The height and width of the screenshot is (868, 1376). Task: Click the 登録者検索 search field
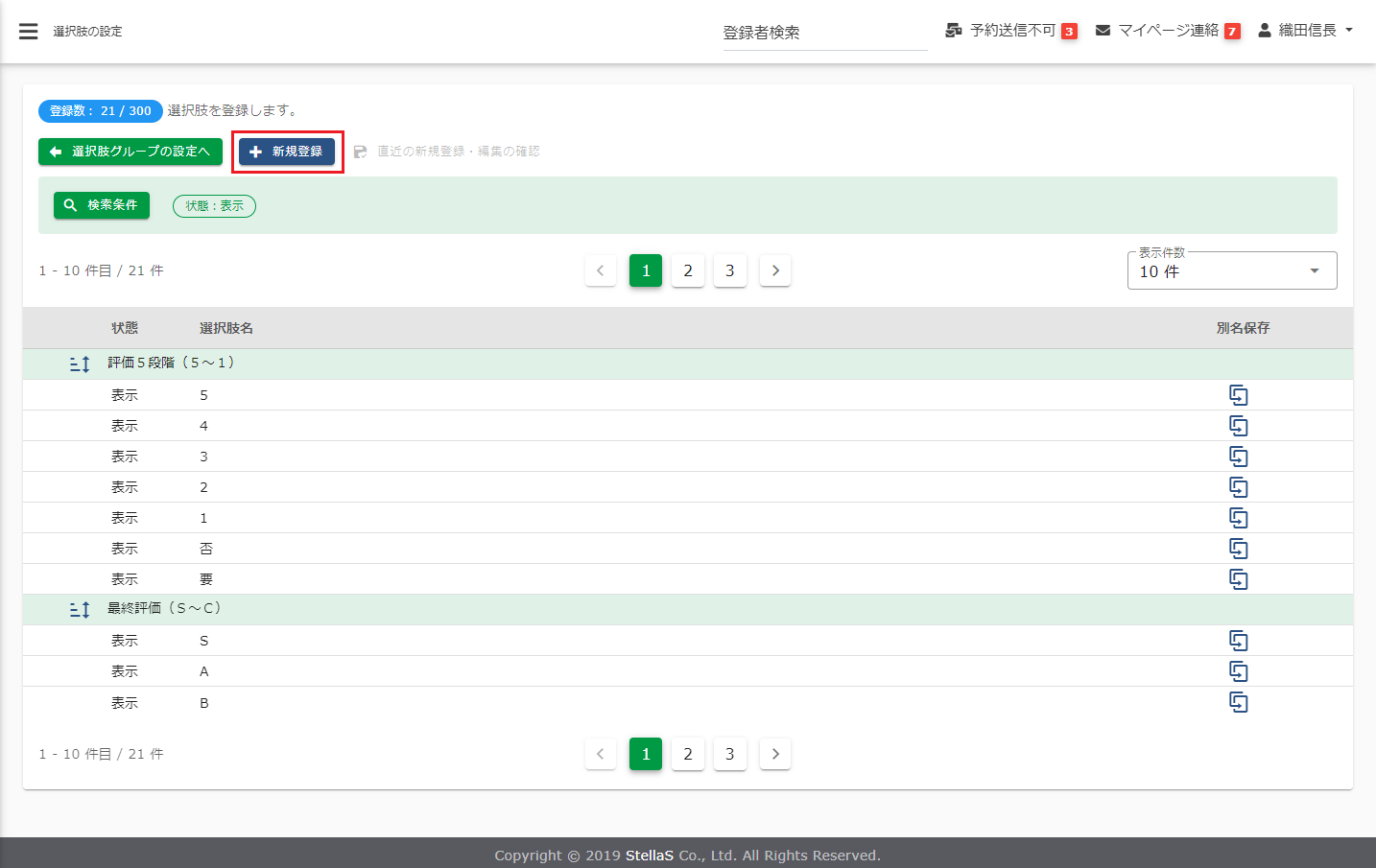(x=823, y=33)
